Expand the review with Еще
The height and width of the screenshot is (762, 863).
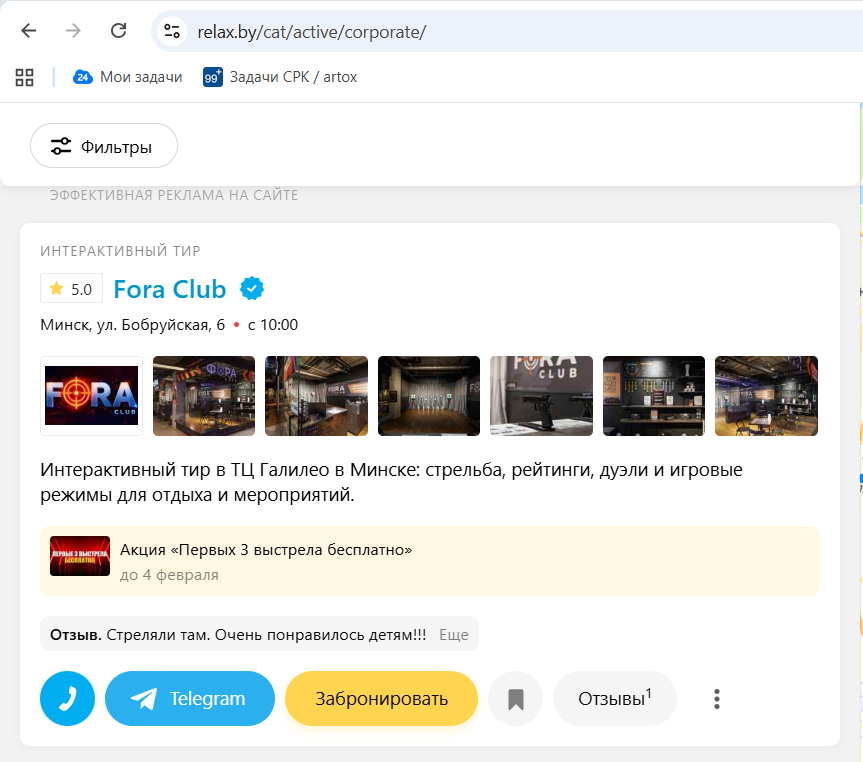pos(454,635)
